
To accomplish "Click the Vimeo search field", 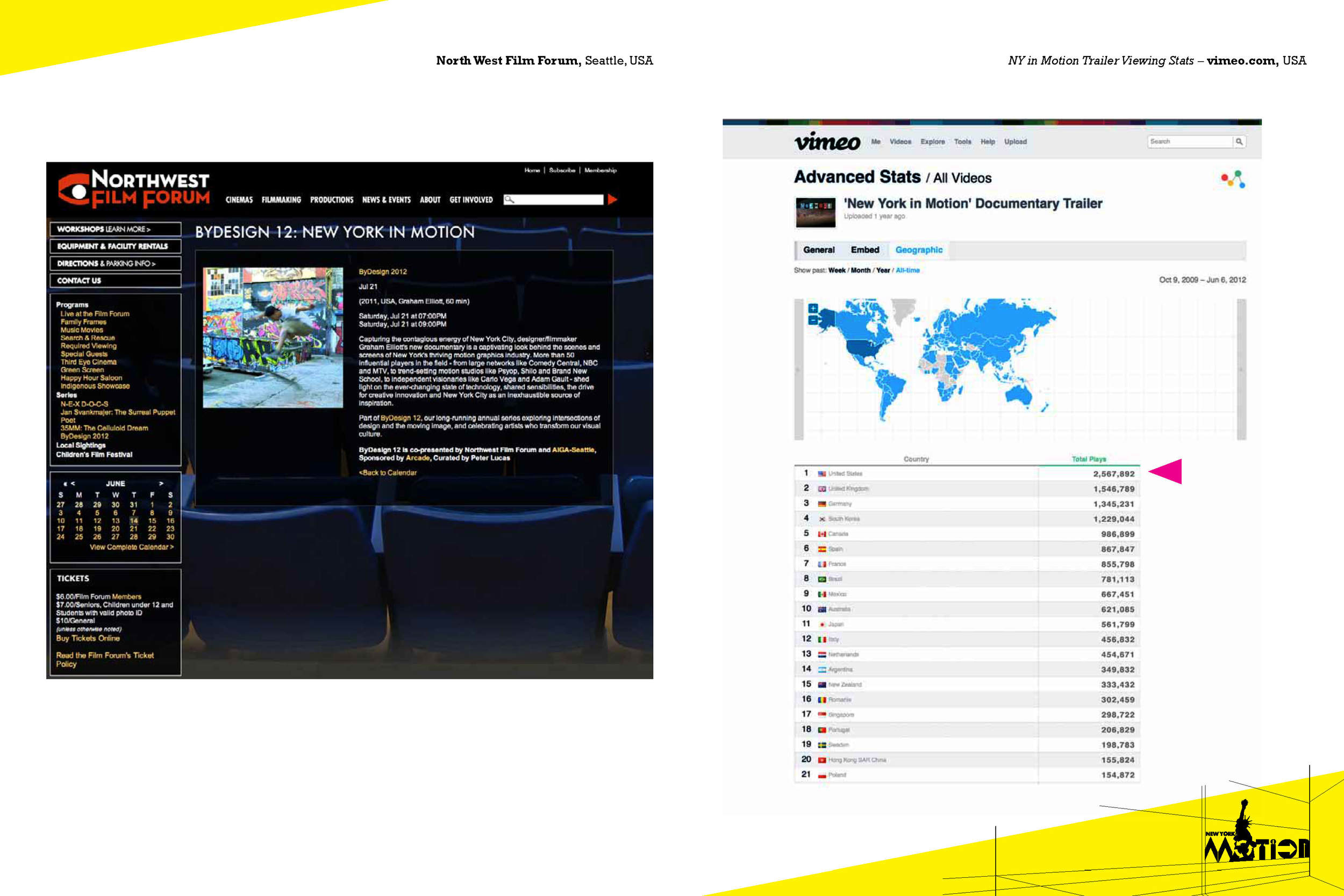I will tap(1190, 142).
